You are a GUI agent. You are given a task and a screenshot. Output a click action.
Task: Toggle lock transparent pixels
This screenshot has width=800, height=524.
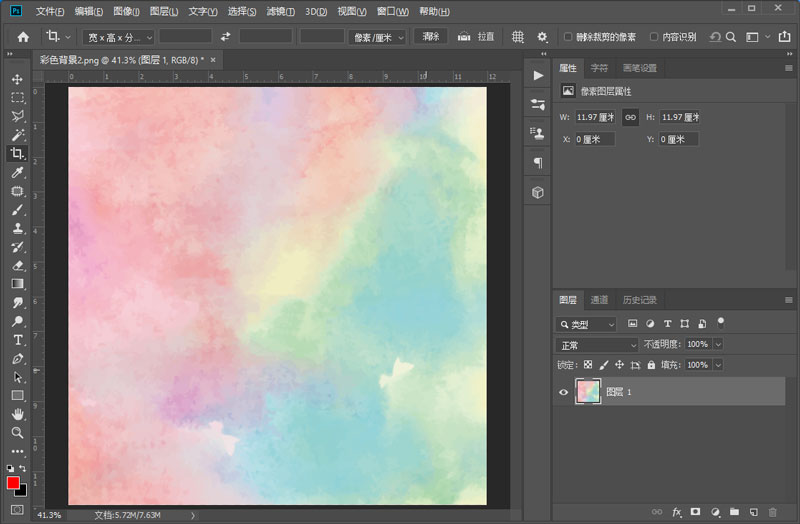point(588,365)
